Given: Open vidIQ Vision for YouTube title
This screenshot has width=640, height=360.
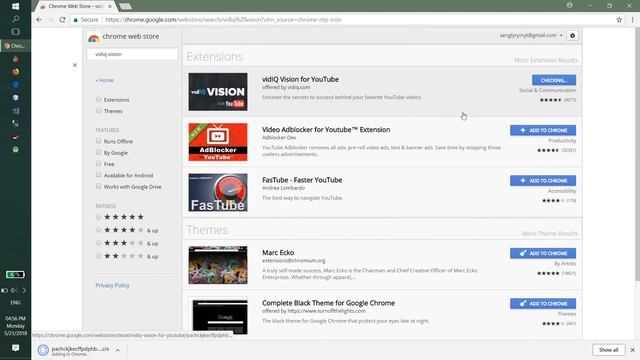Looking at the screenshot, I should 300,79.
